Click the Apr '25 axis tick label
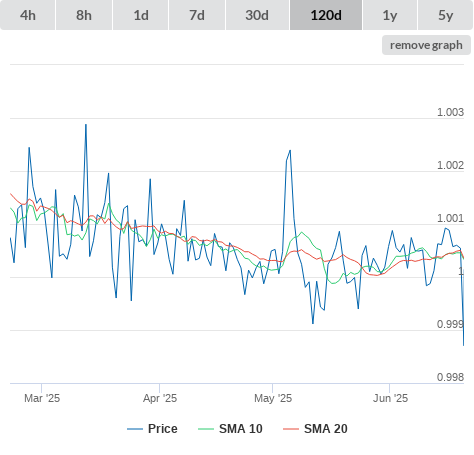The width and height of the screenshot is (474, 455). [160, 398]
